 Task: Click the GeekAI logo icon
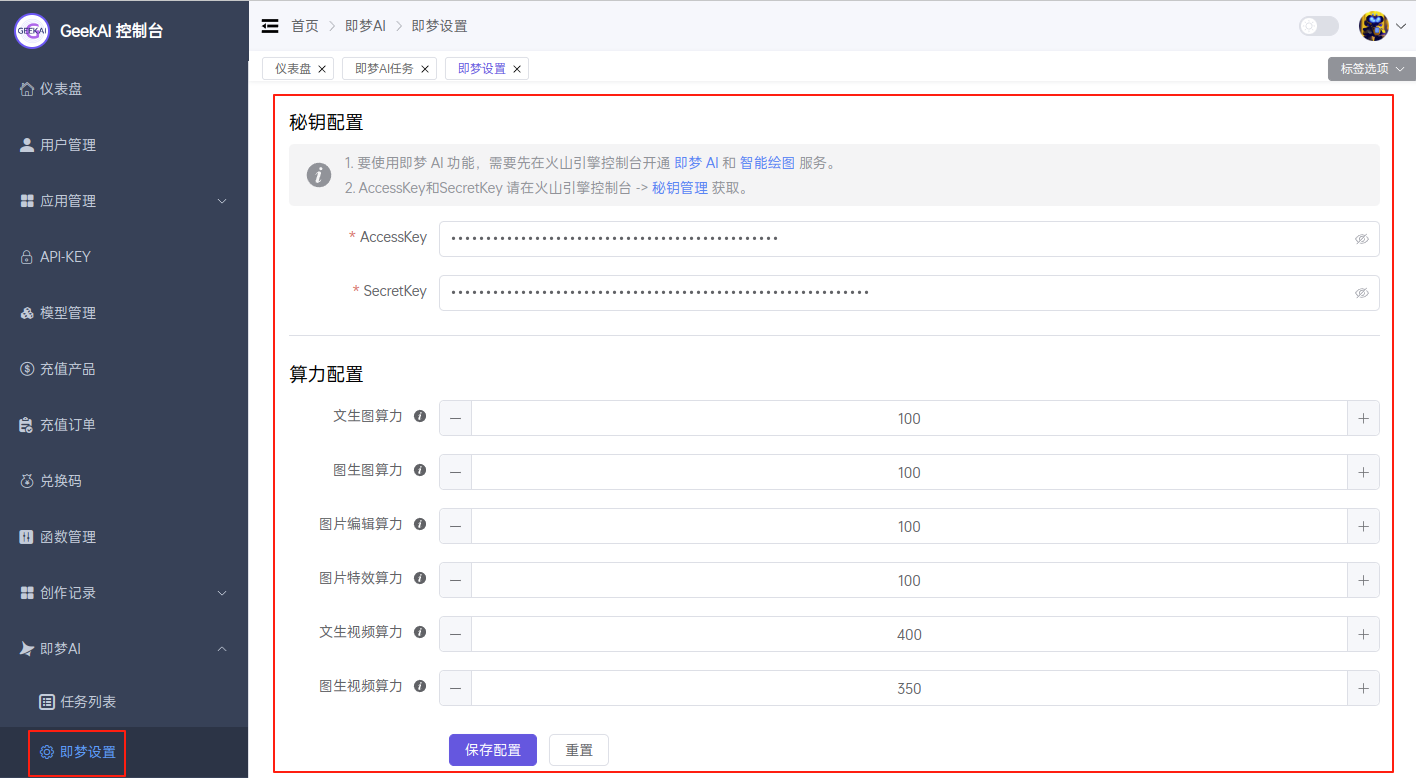pyautogui.click(x=32, y=31)
